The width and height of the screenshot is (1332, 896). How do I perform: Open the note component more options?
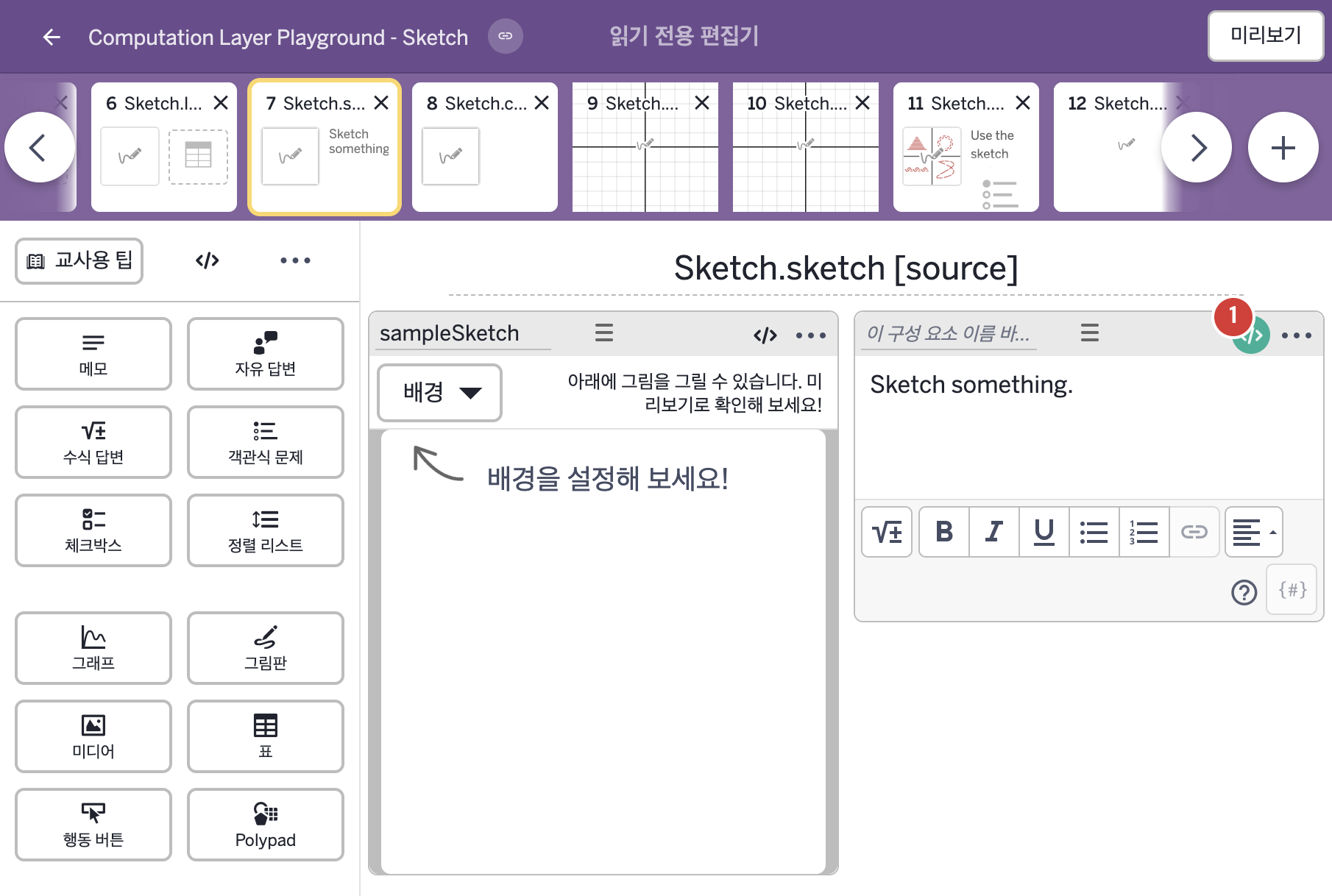point(1297,335)
